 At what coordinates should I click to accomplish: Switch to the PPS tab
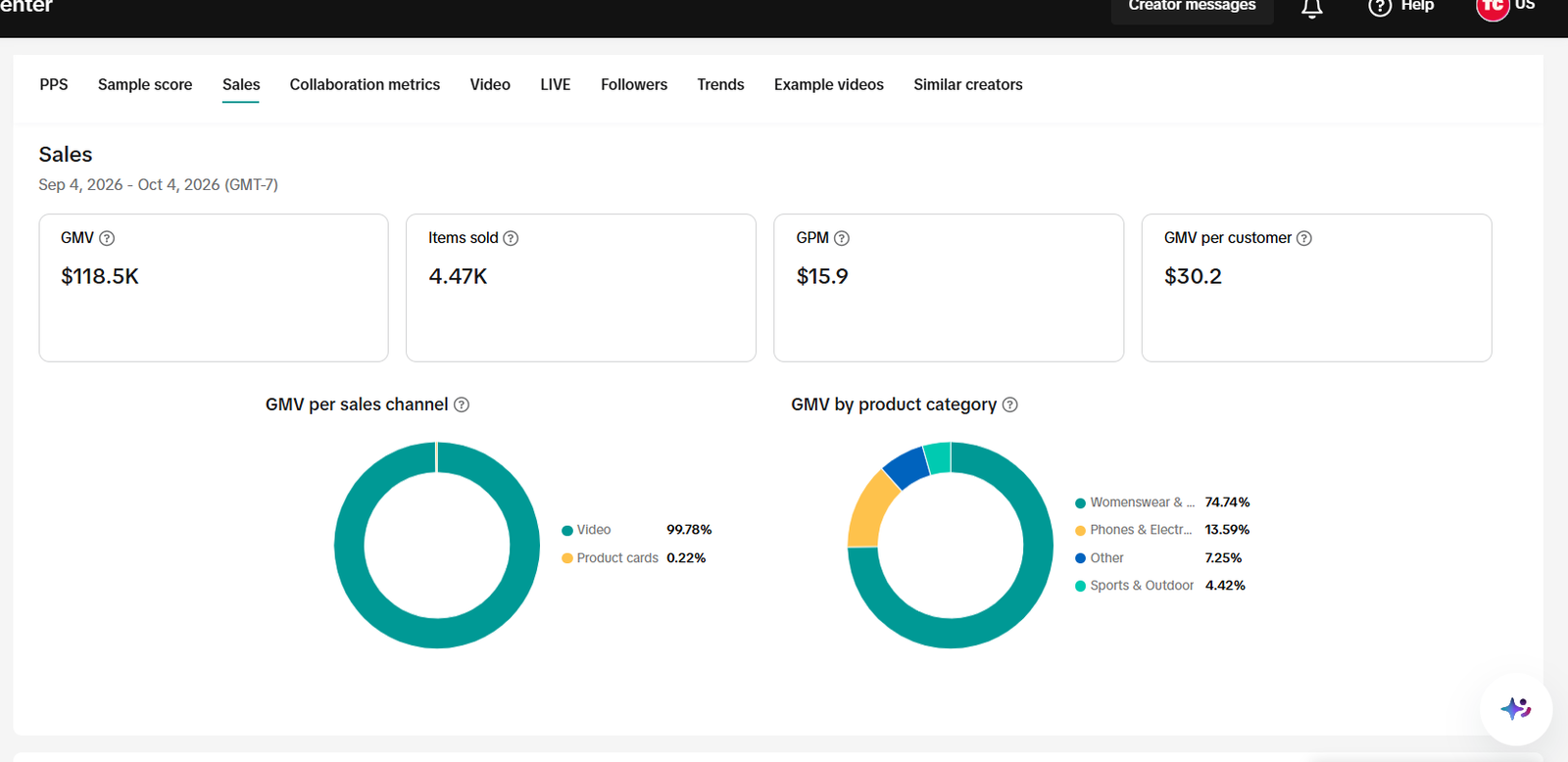54,85
